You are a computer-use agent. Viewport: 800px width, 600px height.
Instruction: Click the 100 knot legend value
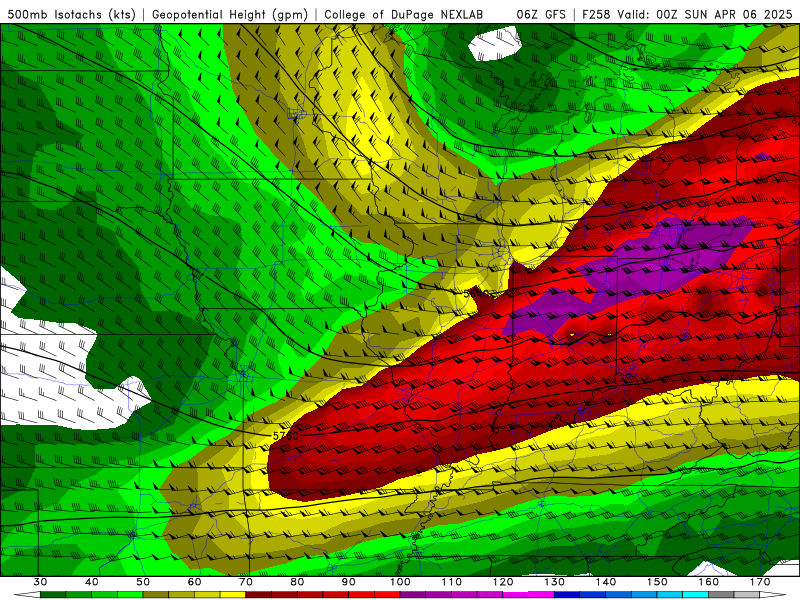(x=401, y=582)
